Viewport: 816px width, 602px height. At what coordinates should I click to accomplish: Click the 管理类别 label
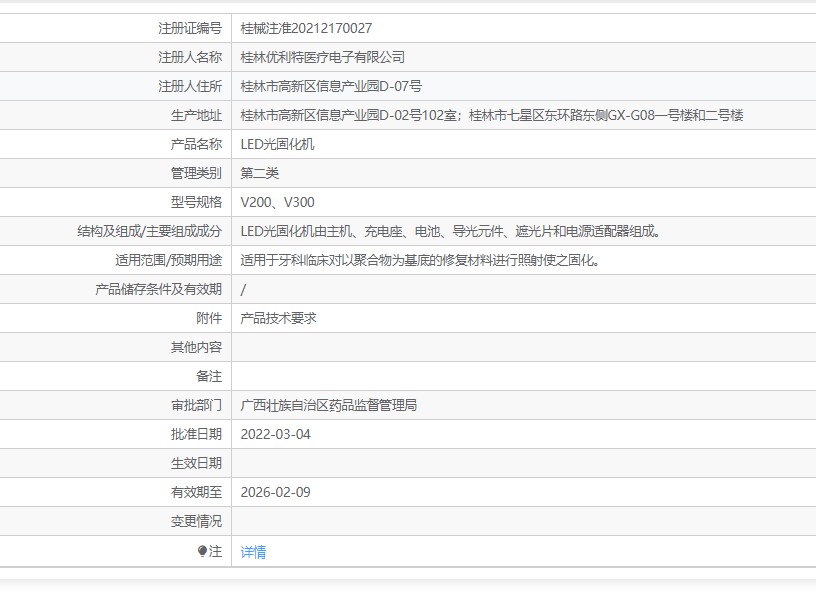coord(196,173)
